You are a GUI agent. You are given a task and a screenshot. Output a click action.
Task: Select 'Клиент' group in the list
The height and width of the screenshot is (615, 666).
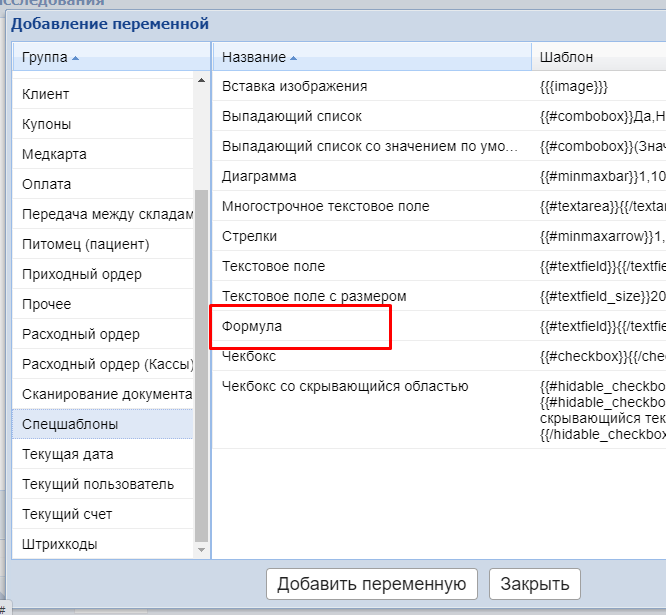click(46, 94)
